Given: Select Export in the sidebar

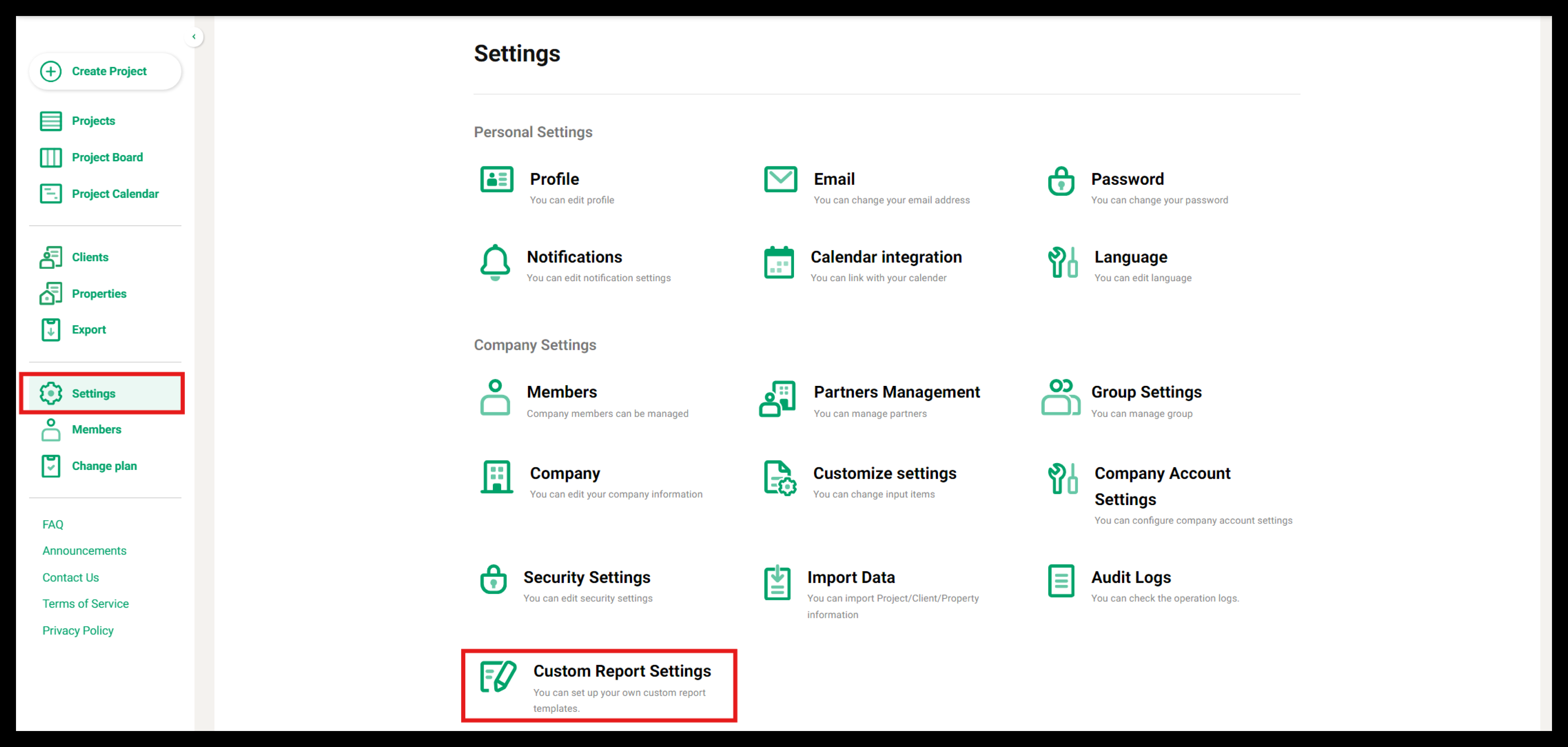Looking at the screenshot, I should click(89, 330).
